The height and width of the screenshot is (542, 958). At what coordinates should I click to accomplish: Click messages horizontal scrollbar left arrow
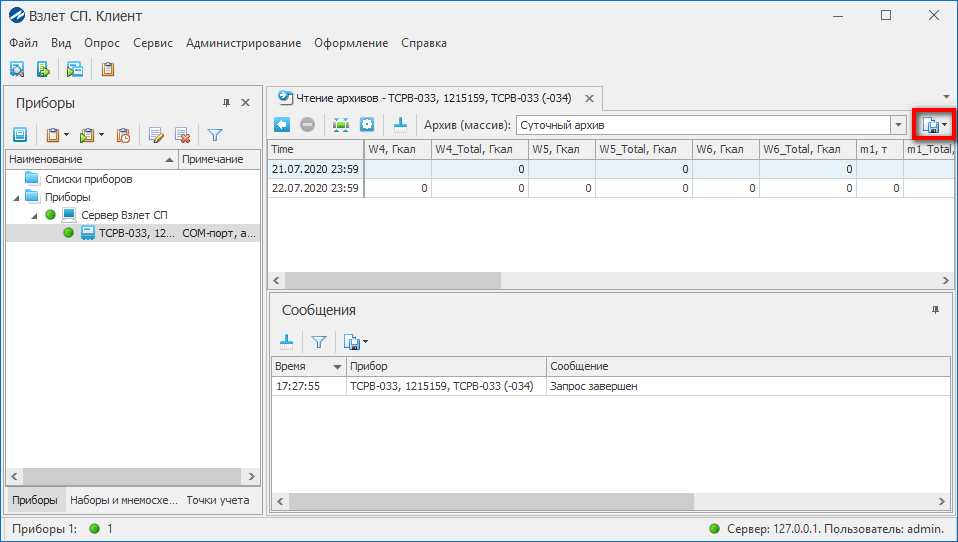click(x=280, y=501)
